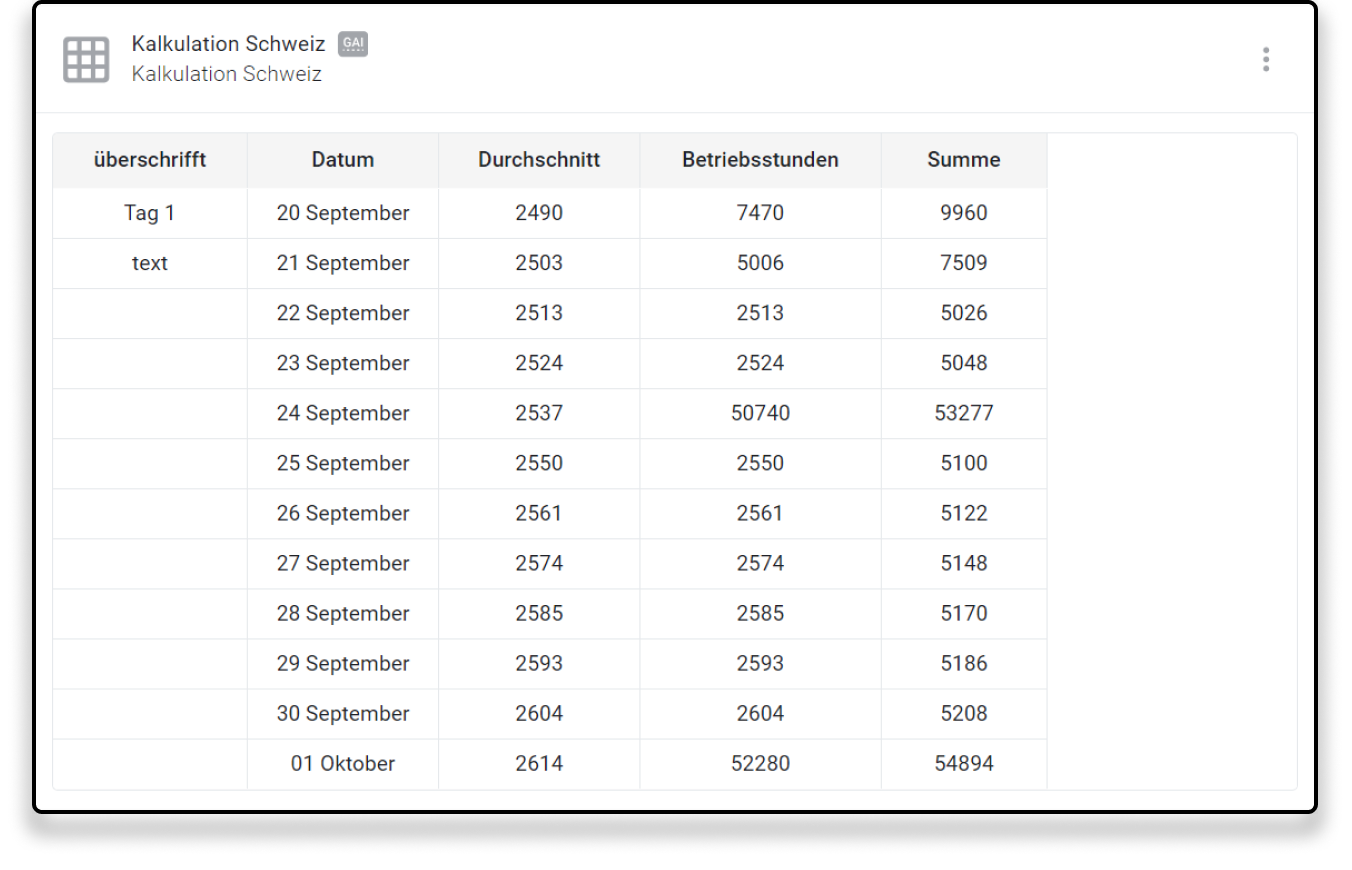Select the Summe value 54894
This screenshot has height=870, width=1352.
coord(963,763)
